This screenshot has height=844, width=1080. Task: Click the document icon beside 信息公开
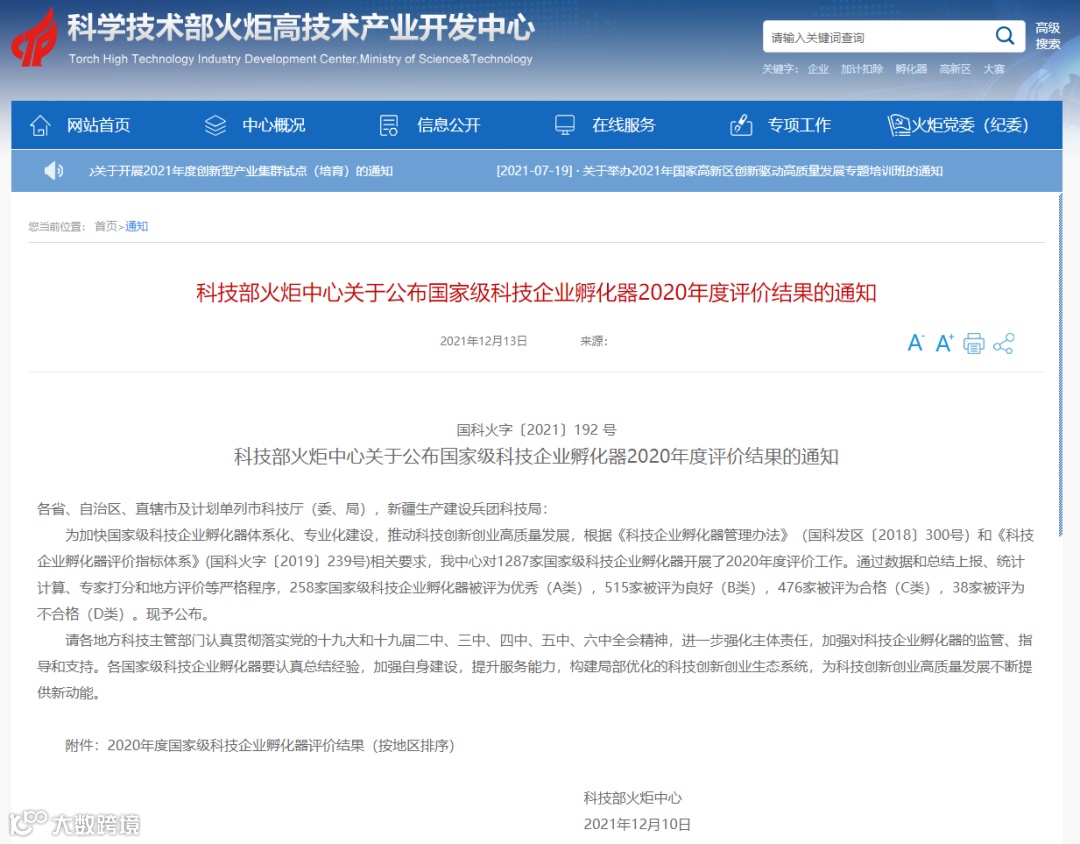point(389,125)
